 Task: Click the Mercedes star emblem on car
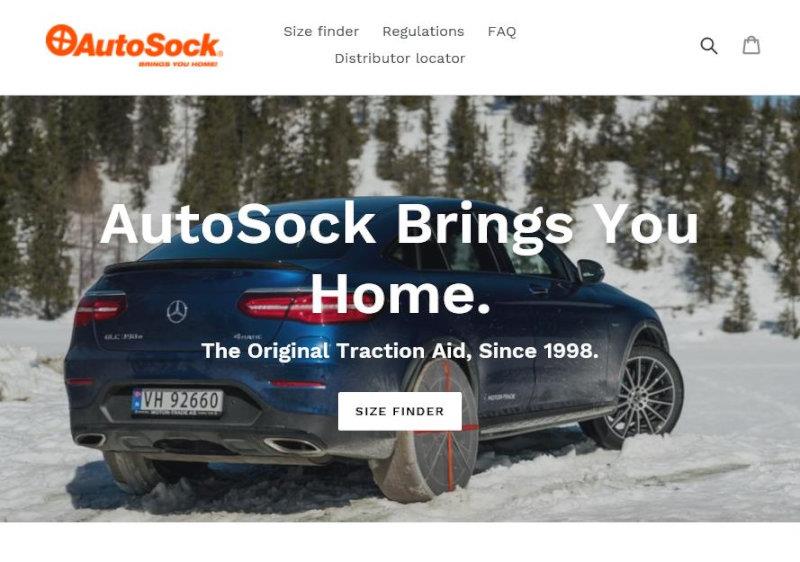(x=177, y=312)
